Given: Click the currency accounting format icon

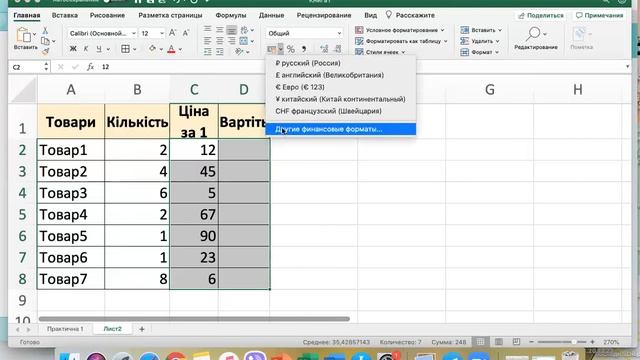Looking at the screenshot, I should (x=271, y=49).
